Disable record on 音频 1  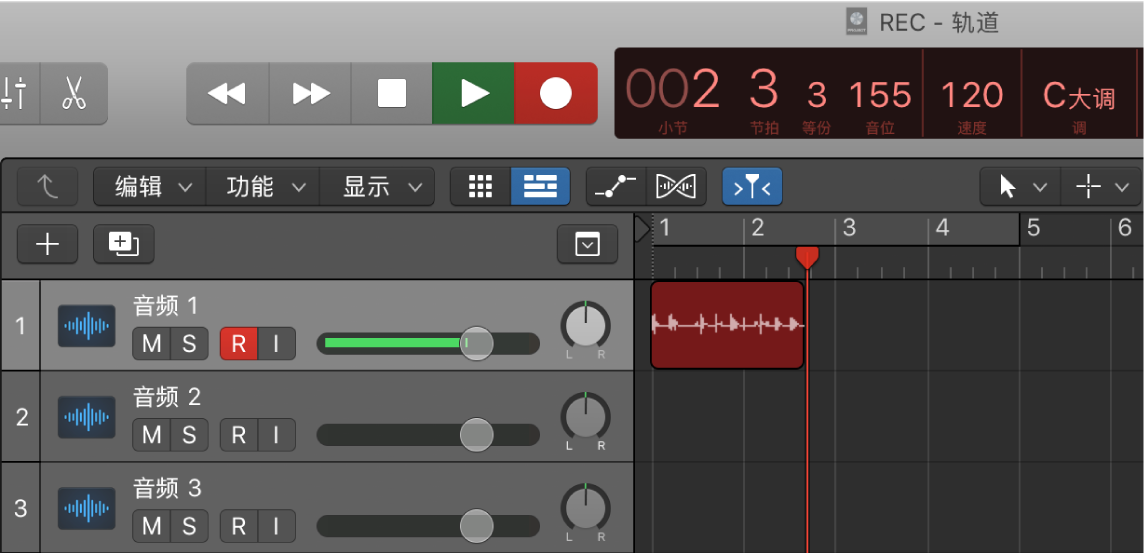click(239, 344)
